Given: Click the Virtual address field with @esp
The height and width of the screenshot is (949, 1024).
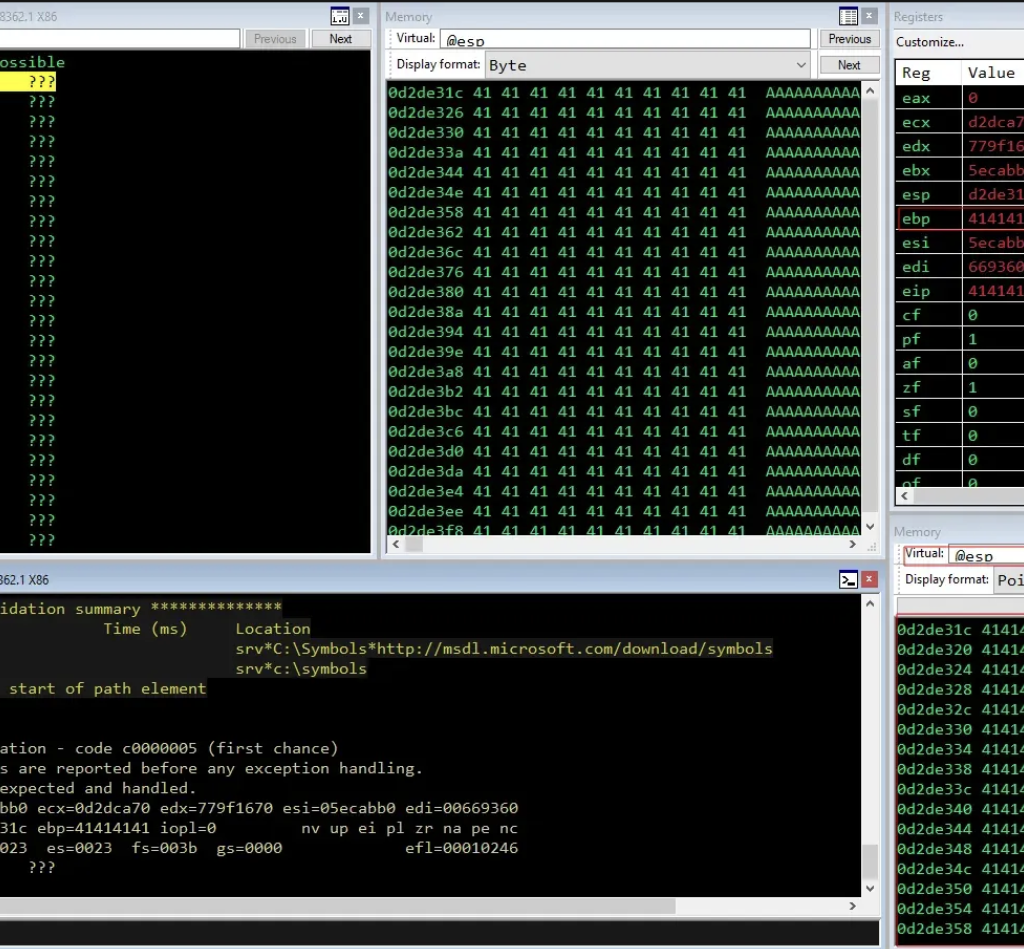Looking at the screenshot, I should pos(625,39).
